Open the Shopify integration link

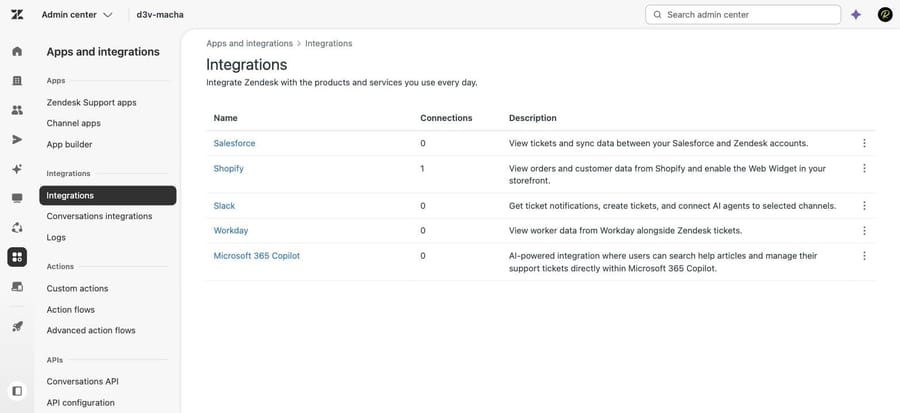click(228, 169)
